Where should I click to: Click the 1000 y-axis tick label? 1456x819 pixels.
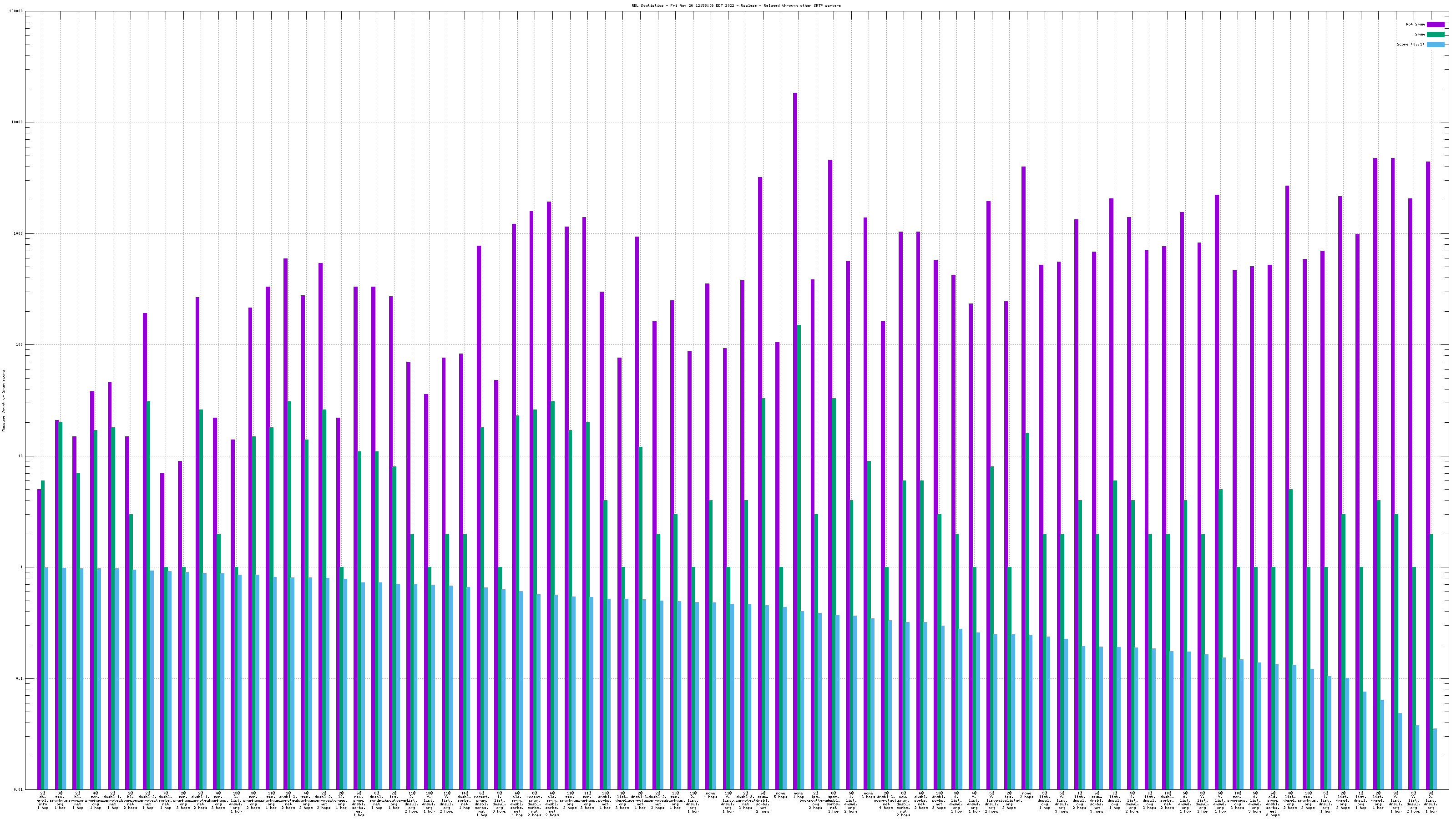[x=19, y=233]
